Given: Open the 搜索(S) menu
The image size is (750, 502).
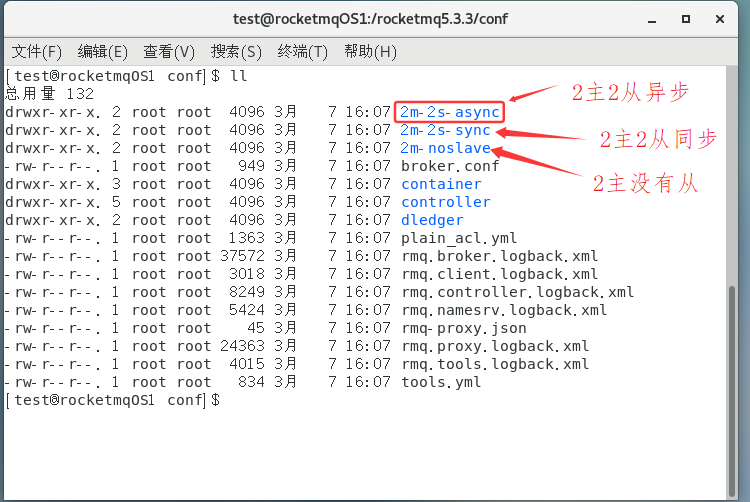Looking at the screenshot, I should coord(236,52).
